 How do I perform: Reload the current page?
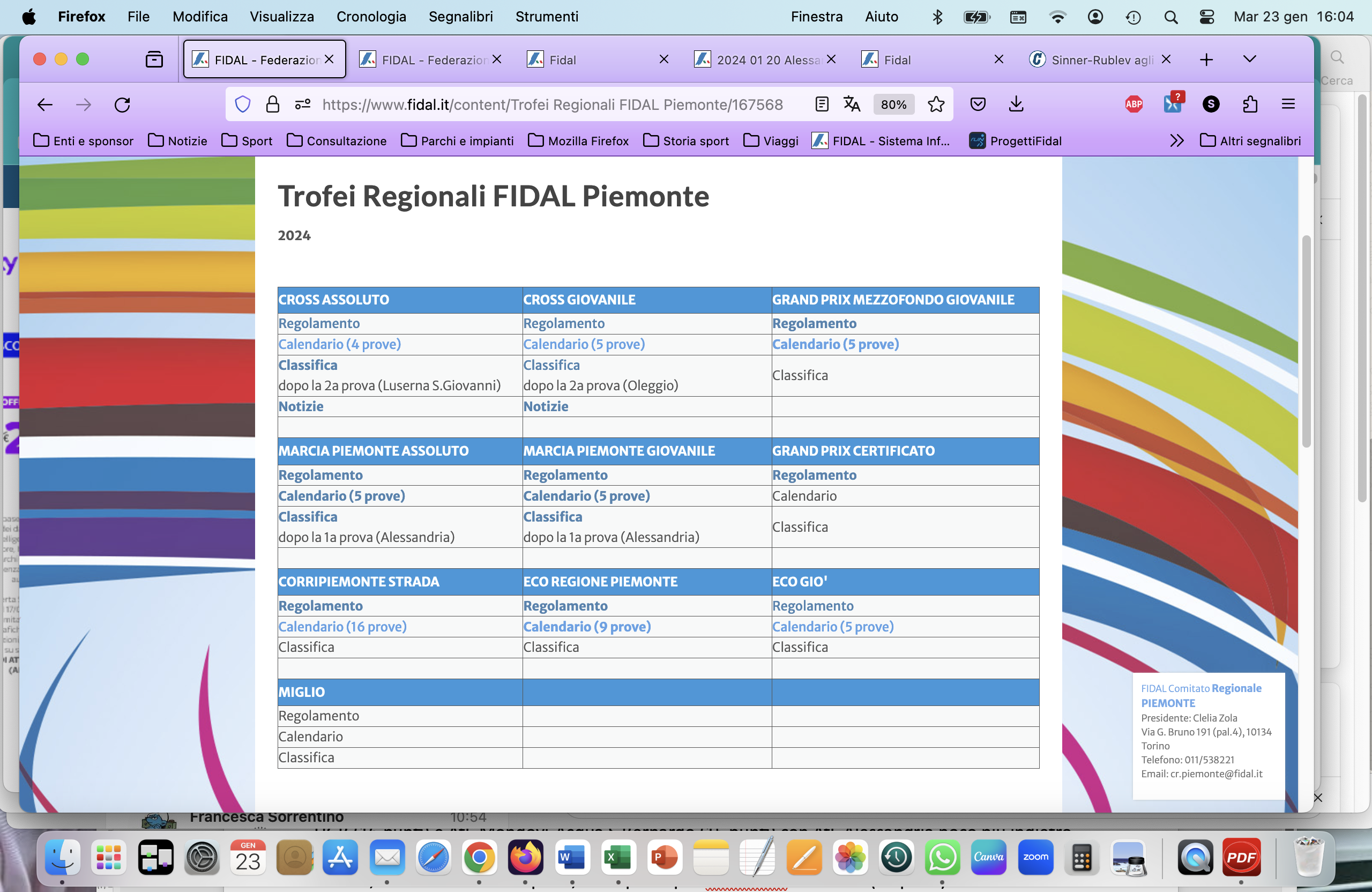122,105
